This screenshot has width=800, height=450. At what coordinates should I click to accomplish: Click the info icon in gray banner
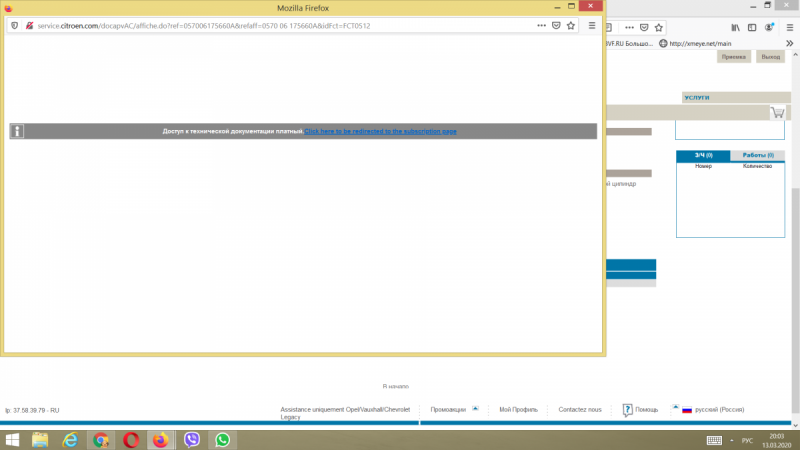coord(17,131)
